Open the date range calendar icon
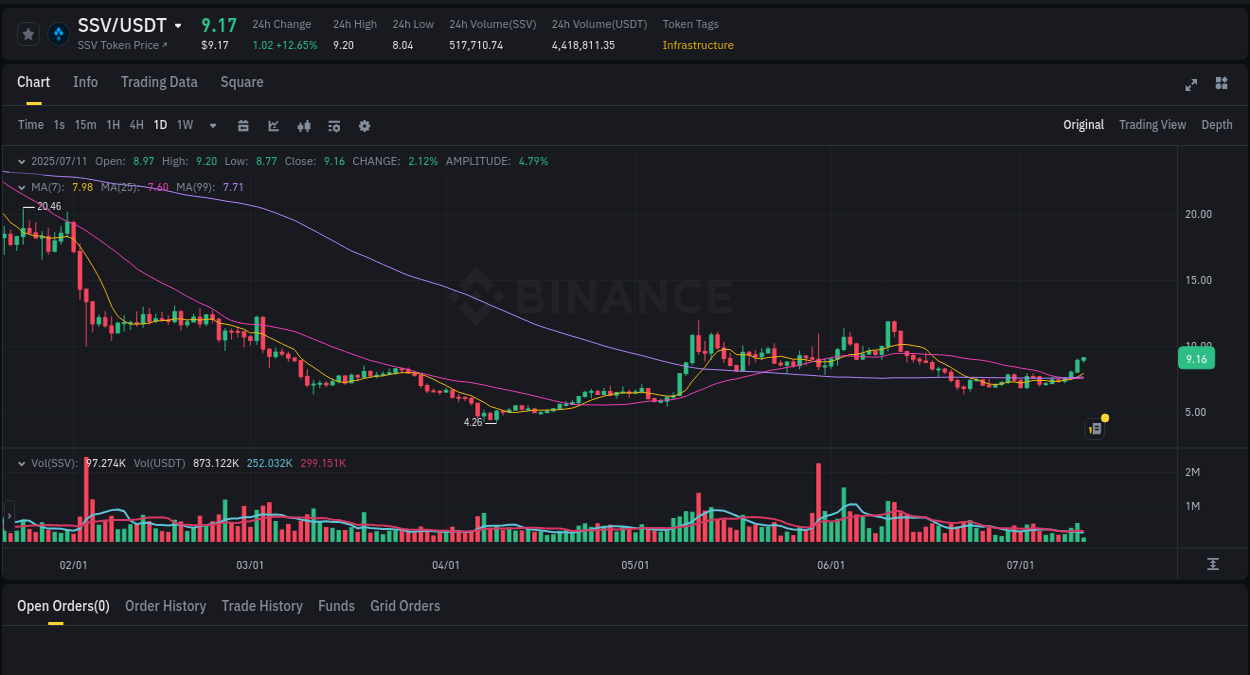 point(243,125)
